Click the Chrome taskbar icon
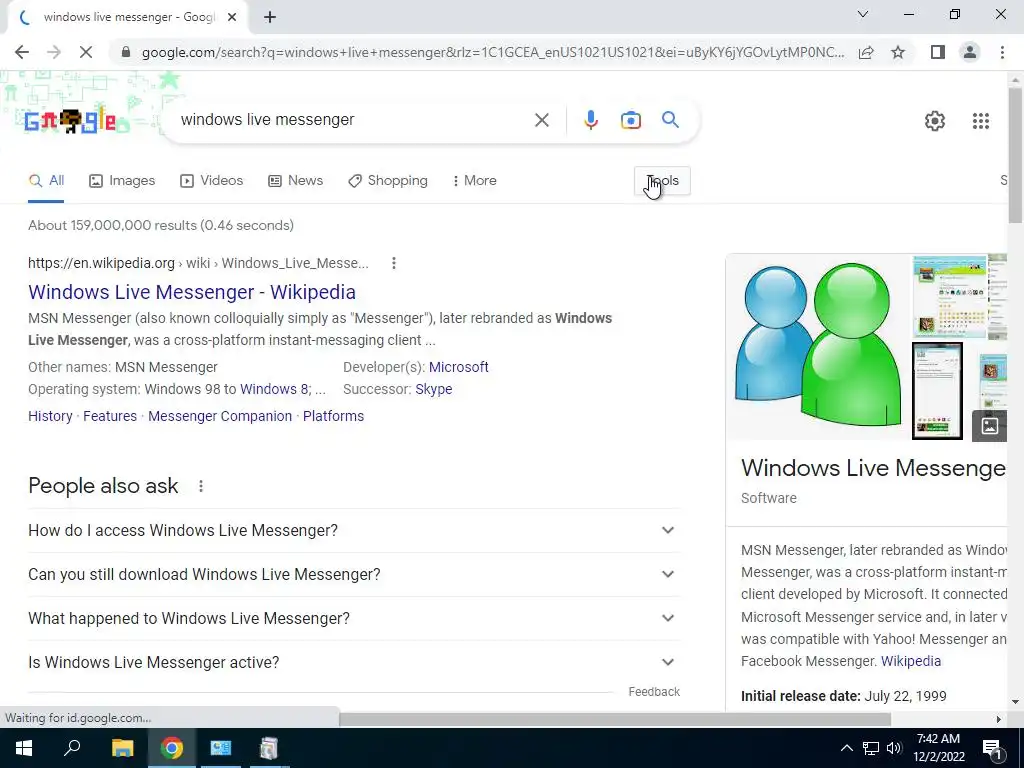The image size is (1024, 768). point(172,748)
